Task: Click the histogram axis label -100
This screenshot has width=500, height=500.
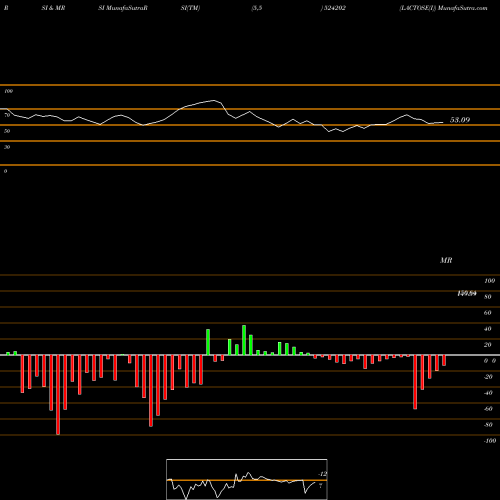Action: (x=490, y=441)
